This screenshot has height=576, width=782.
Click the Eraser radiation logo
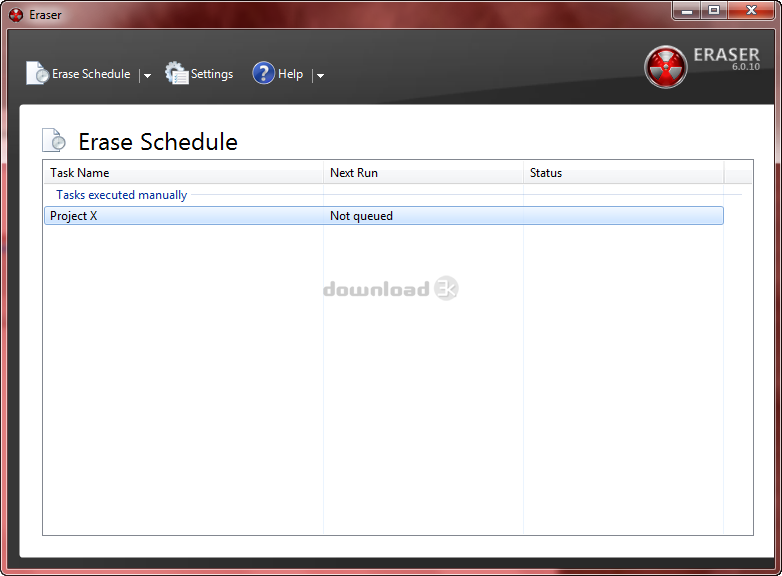(665, 67)
